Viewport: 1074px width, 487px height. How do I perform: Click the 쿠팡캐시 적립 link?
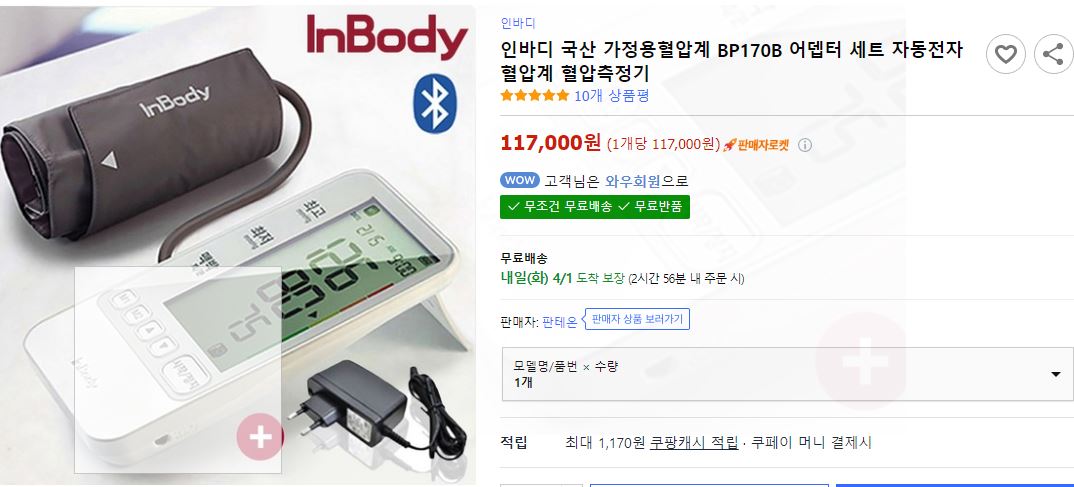(694, 442)
